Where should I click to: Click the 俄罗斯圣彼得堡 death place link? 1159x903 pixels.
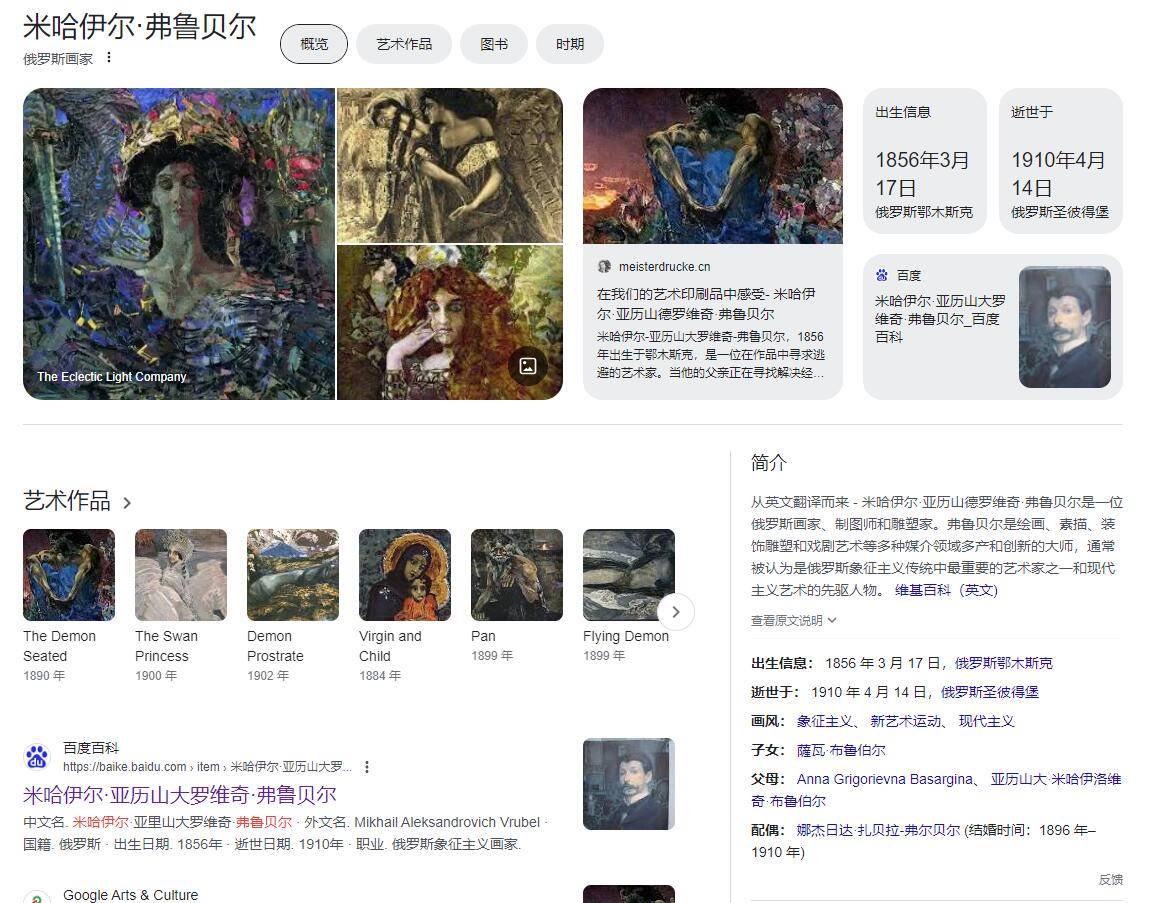tap(990, 692)
